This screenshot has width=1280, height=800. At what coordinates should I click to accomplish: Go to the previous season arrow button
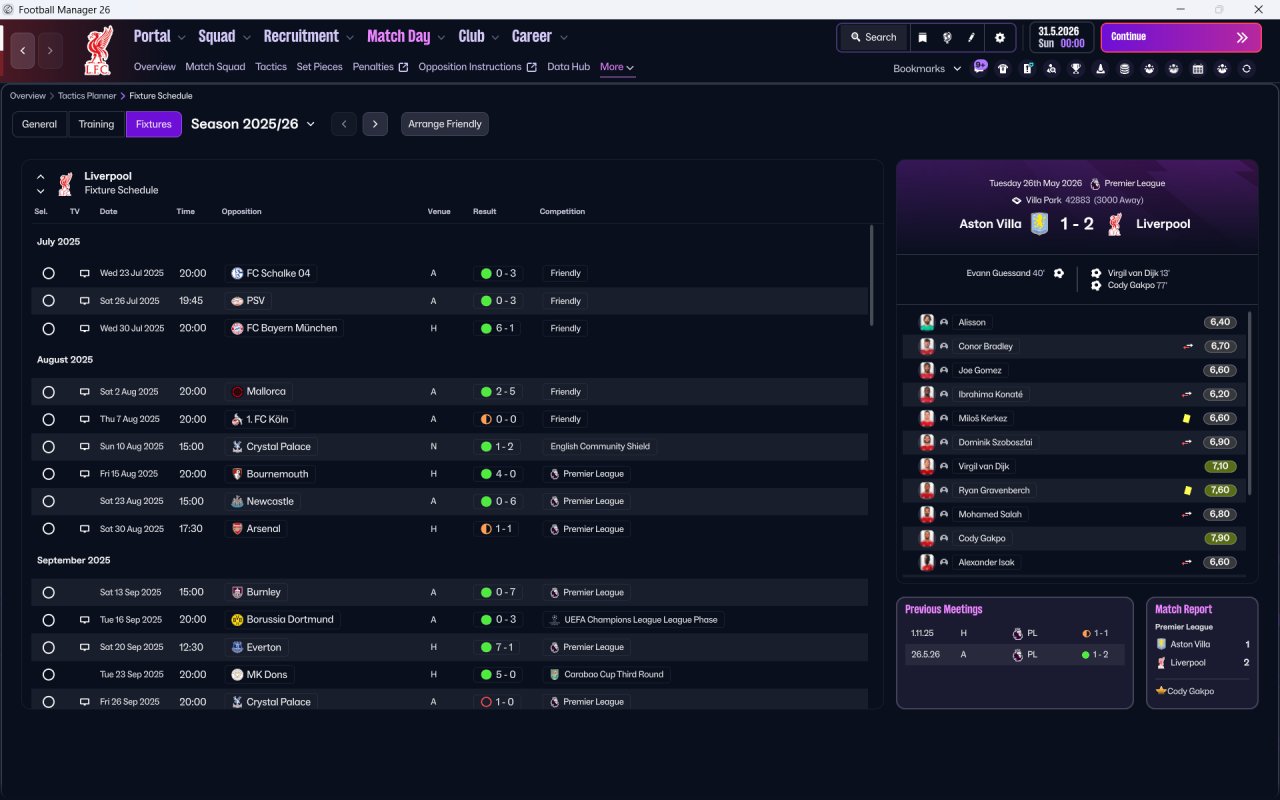(344, 124)
